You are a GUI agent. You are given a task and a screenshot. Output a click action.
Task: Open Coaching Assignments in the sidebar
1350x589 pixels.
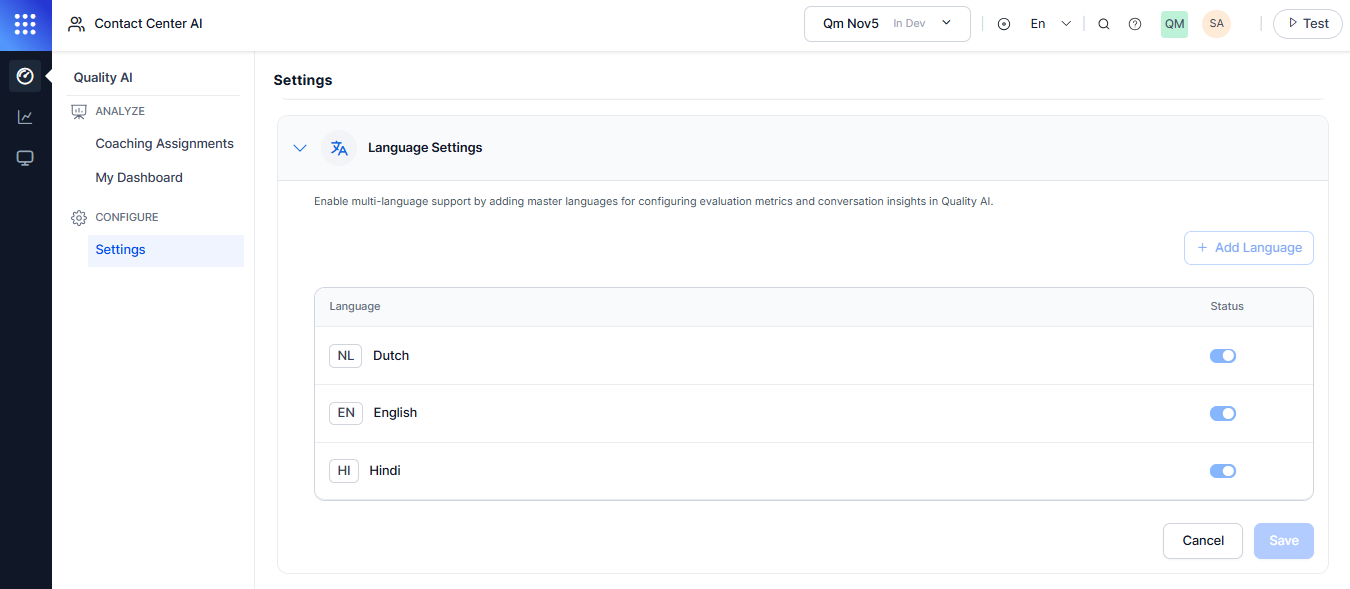164,143
